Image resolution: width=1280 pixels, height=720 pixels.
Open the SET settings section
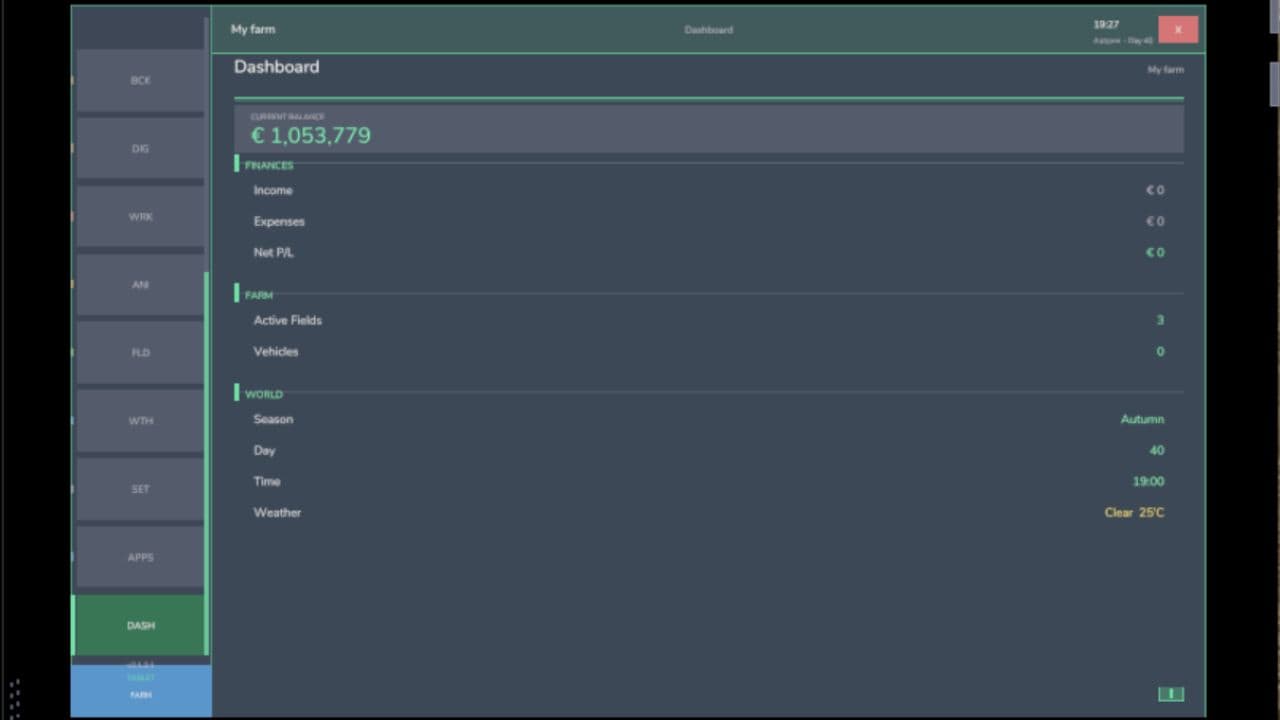(140, 489)
